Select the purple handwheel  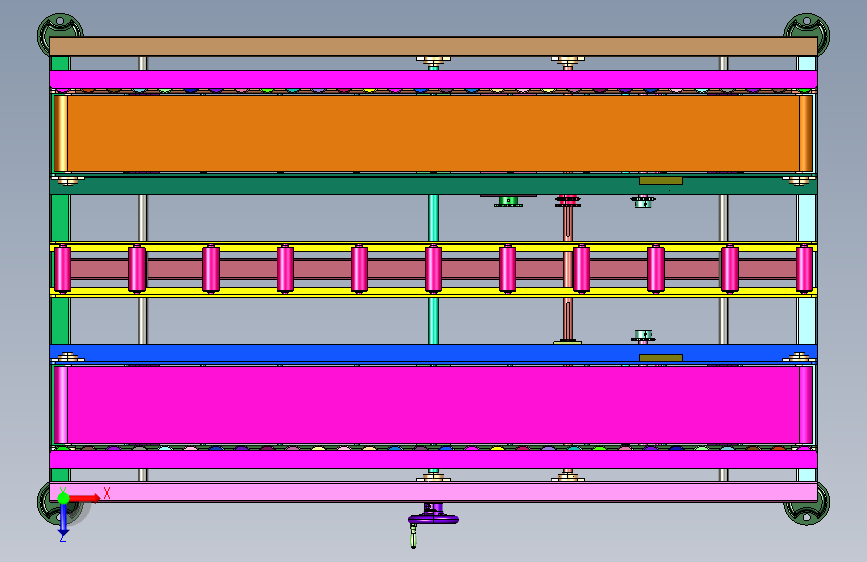[433, 518]
